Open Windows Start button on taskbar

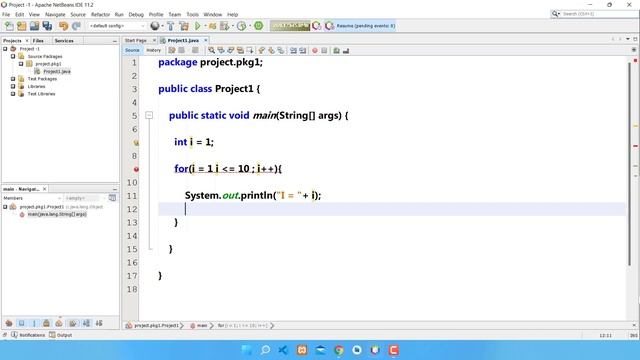247,350
